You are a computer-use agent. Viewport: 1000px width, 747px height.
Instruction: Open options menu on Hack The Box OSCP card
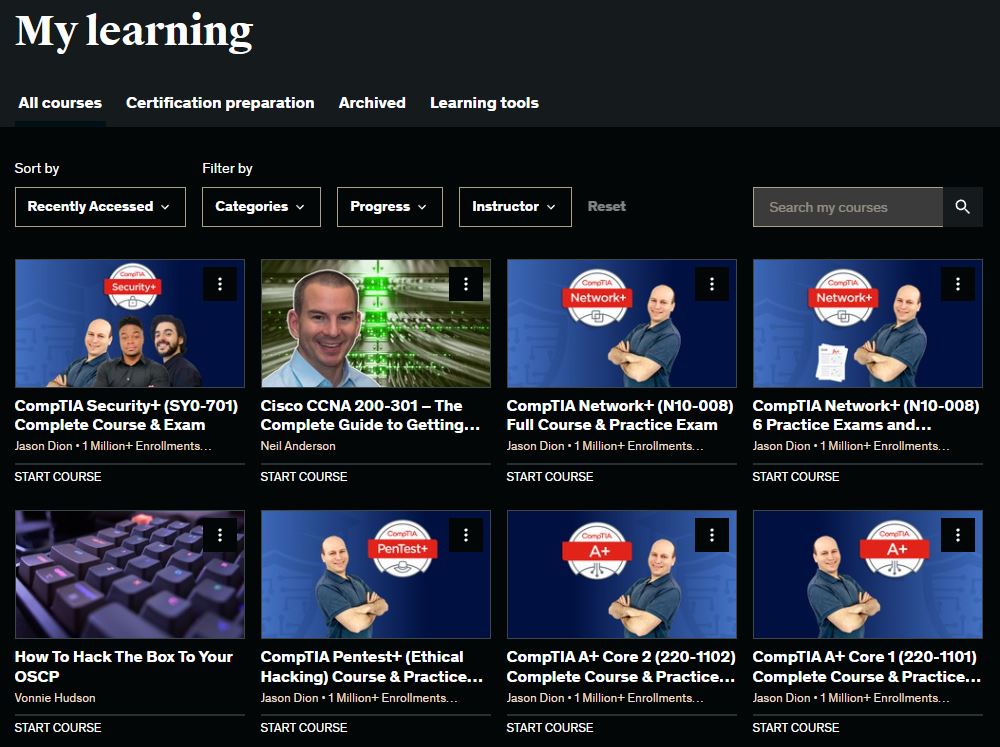click(x=220, y=535)
